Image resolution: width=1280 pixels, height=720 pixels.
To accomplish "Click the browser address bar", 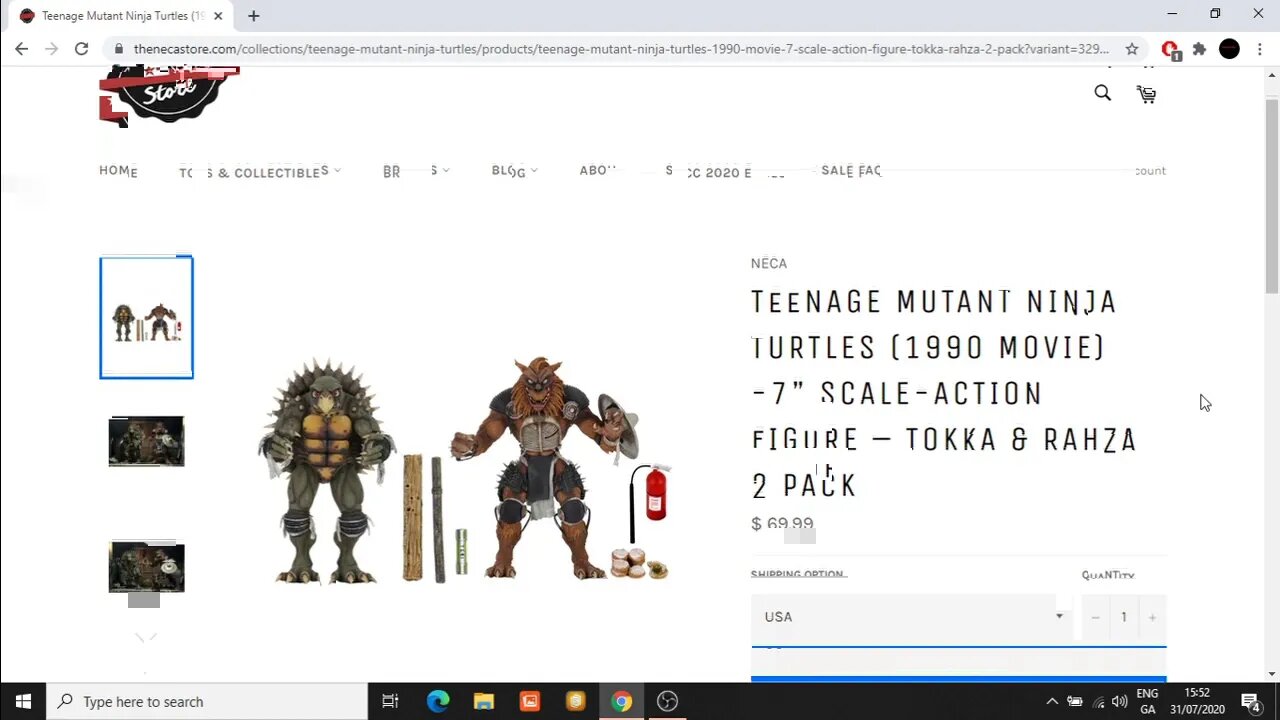I will 620,49.
